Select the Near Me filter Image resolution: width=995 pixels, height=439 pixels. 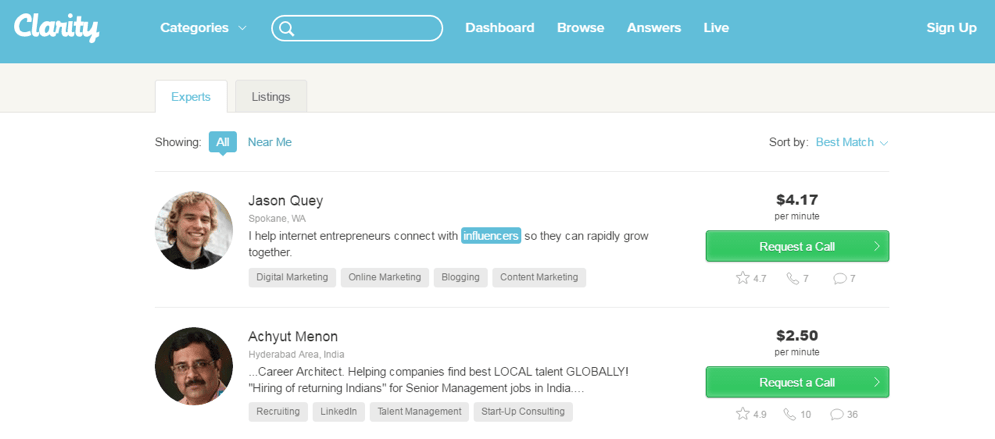(x=270, y=142)
